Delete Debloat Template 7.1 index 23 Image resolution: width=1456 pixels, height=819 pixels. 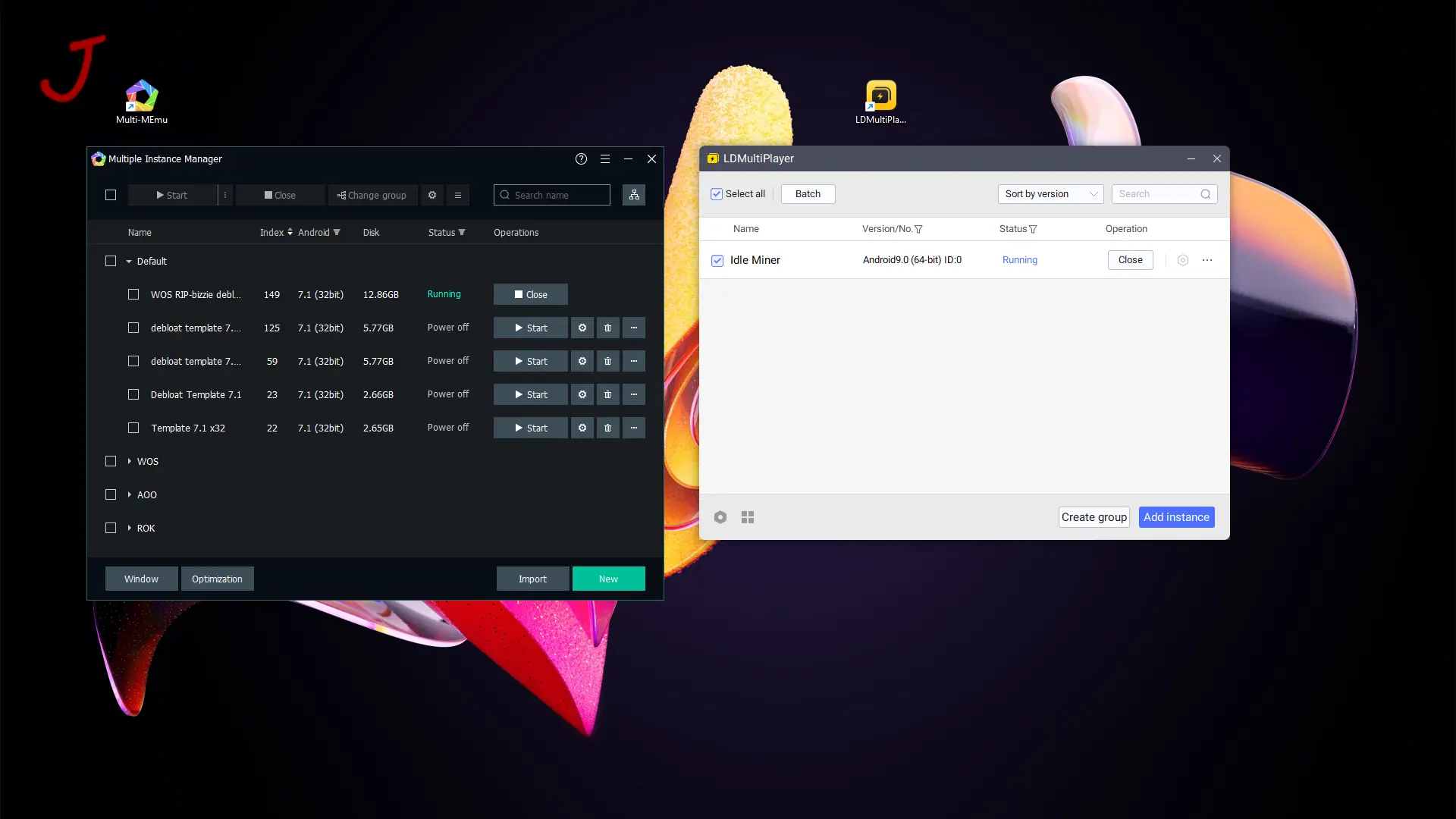click(608, 394)
